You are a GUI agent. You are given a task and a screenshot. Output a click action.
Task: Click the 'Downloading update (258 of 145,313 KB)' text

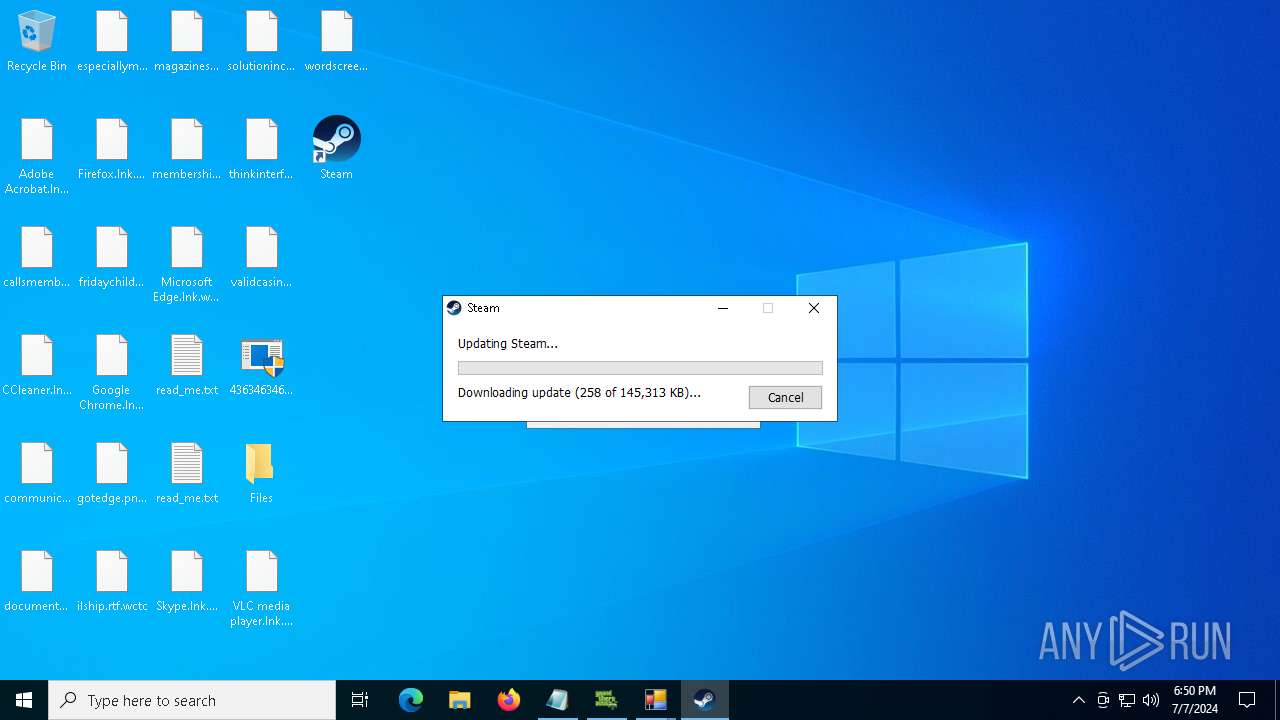579,392
